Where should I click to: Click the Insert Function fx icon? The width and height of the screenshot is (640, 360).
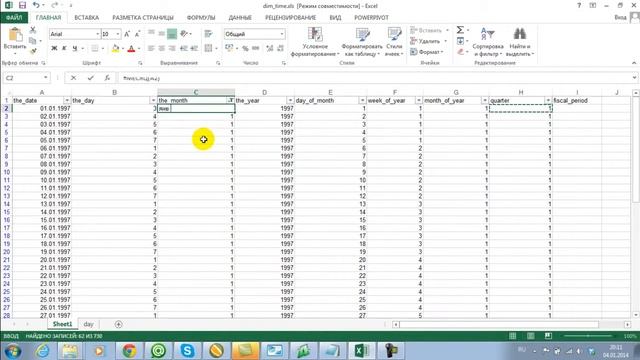click(107, 78)
